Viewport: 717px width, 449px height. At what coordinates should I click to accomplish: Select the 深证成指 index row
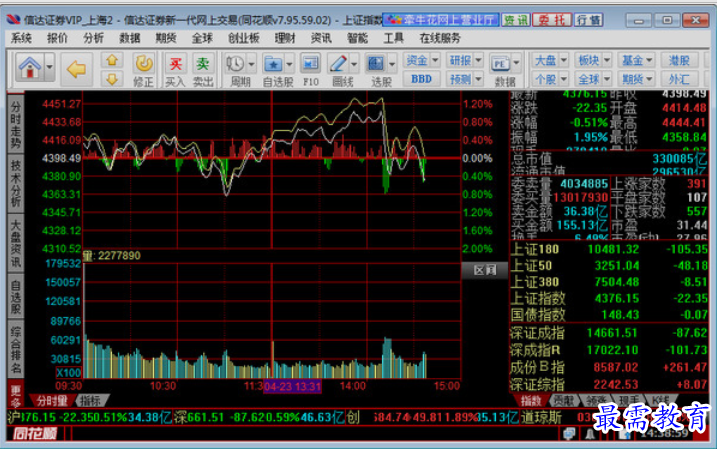click(609, 333)
